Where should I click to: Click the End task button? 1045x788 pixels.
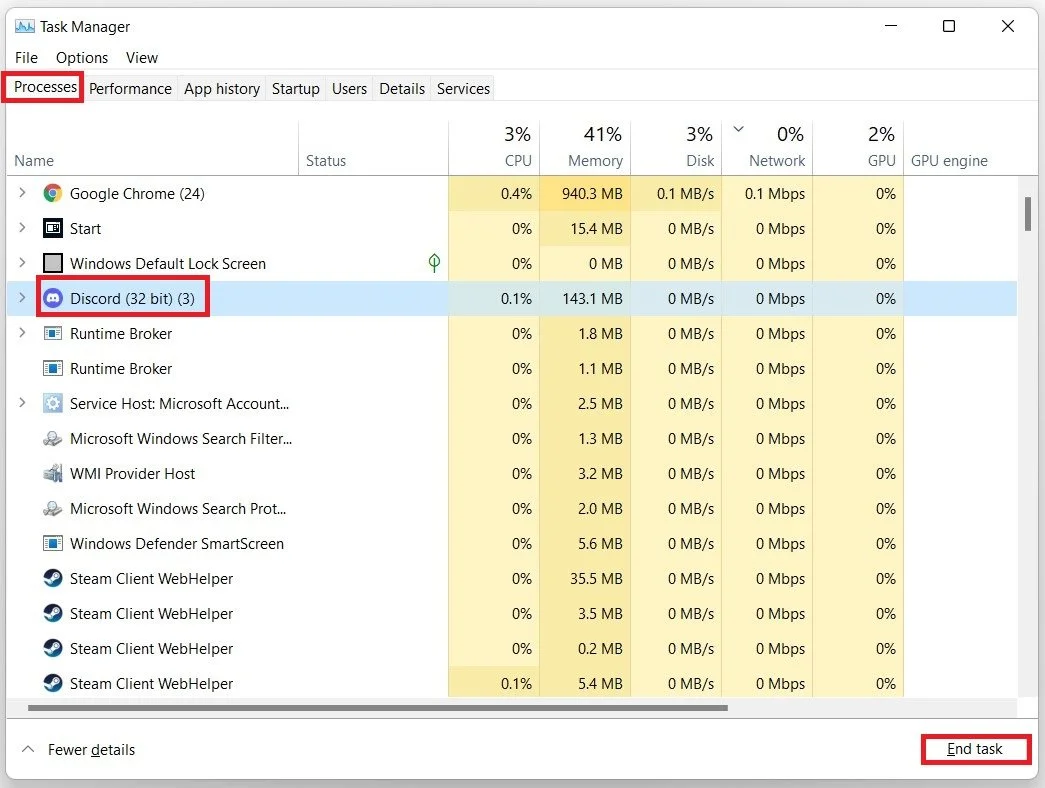(x=976, y=749)
